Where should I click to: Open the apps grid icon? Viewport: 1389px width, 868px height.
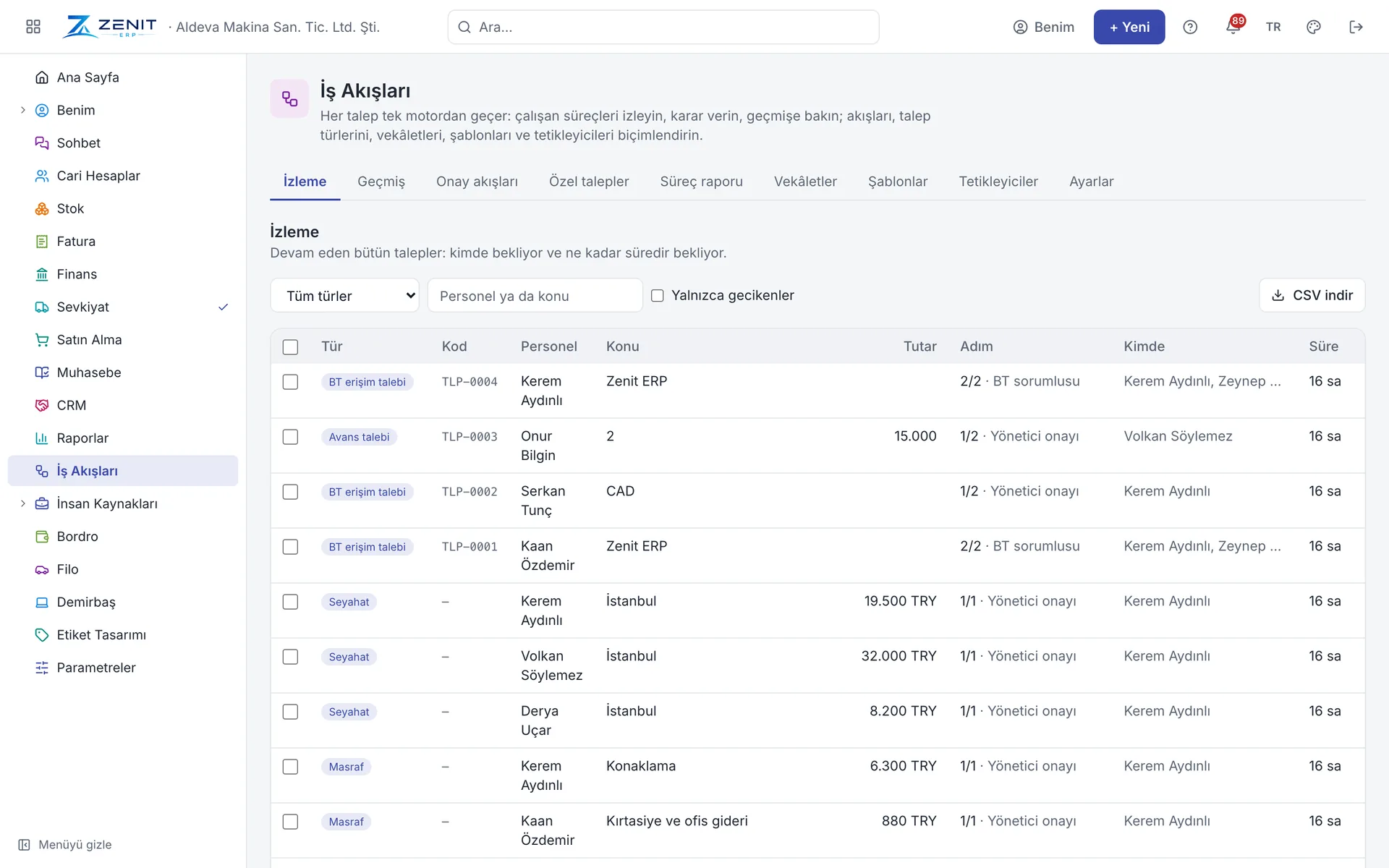coord(33,27)
